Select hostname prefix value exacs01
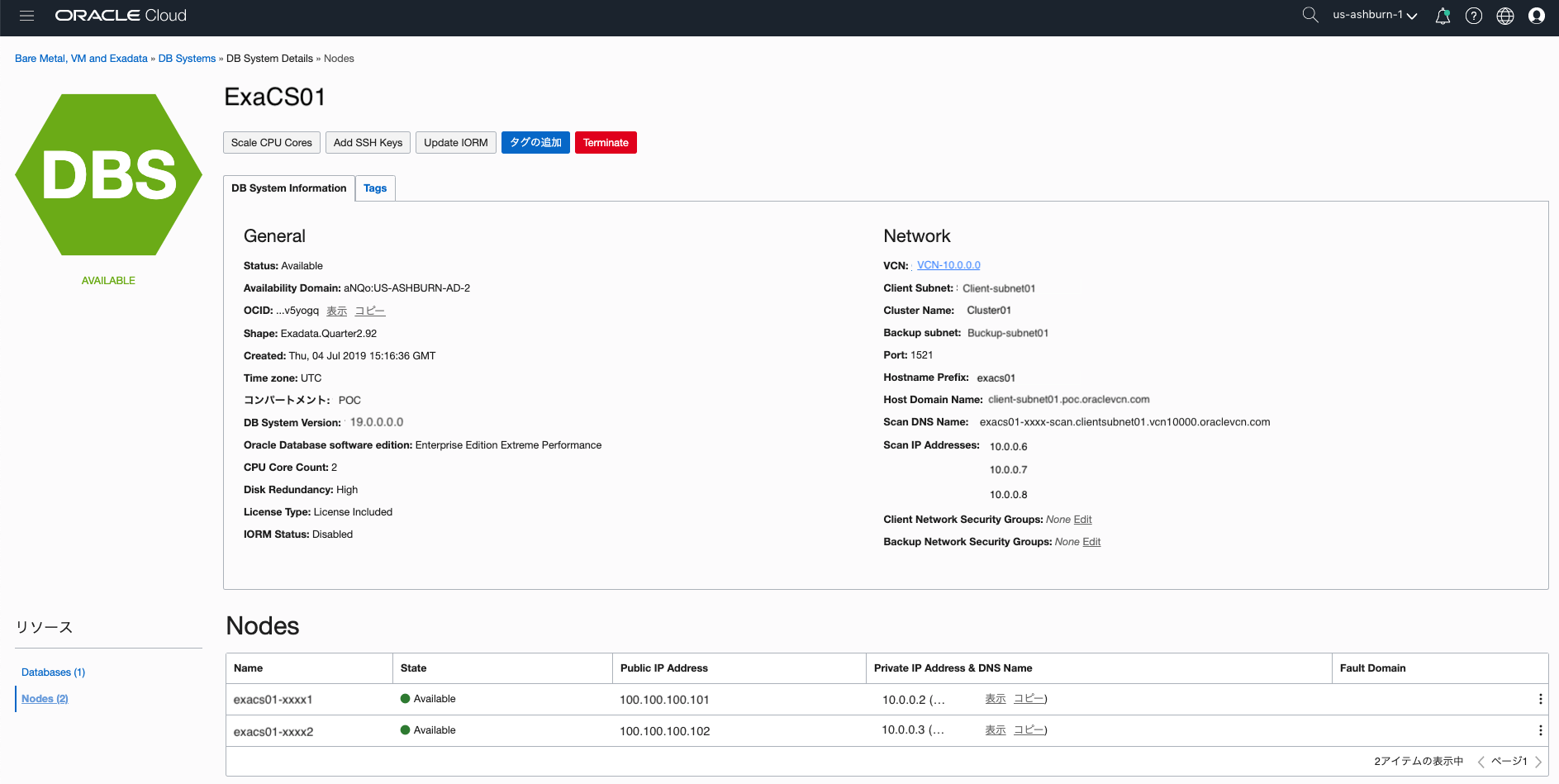1559x784 pixels. point(996,378)
